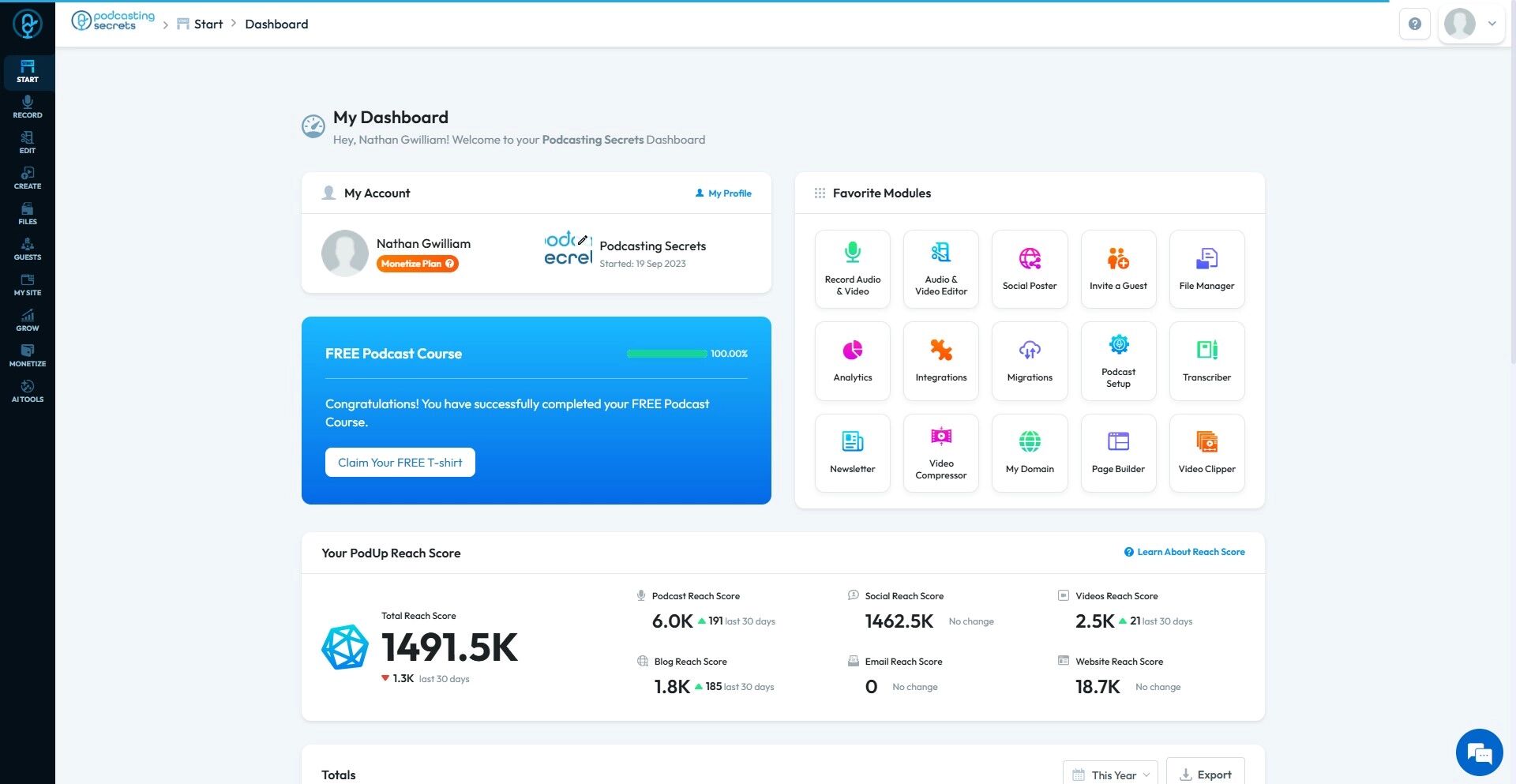The width and height of the screenshot is (1516, 784).
Task: Open the Page Builder module
Action: [1118, 453]
